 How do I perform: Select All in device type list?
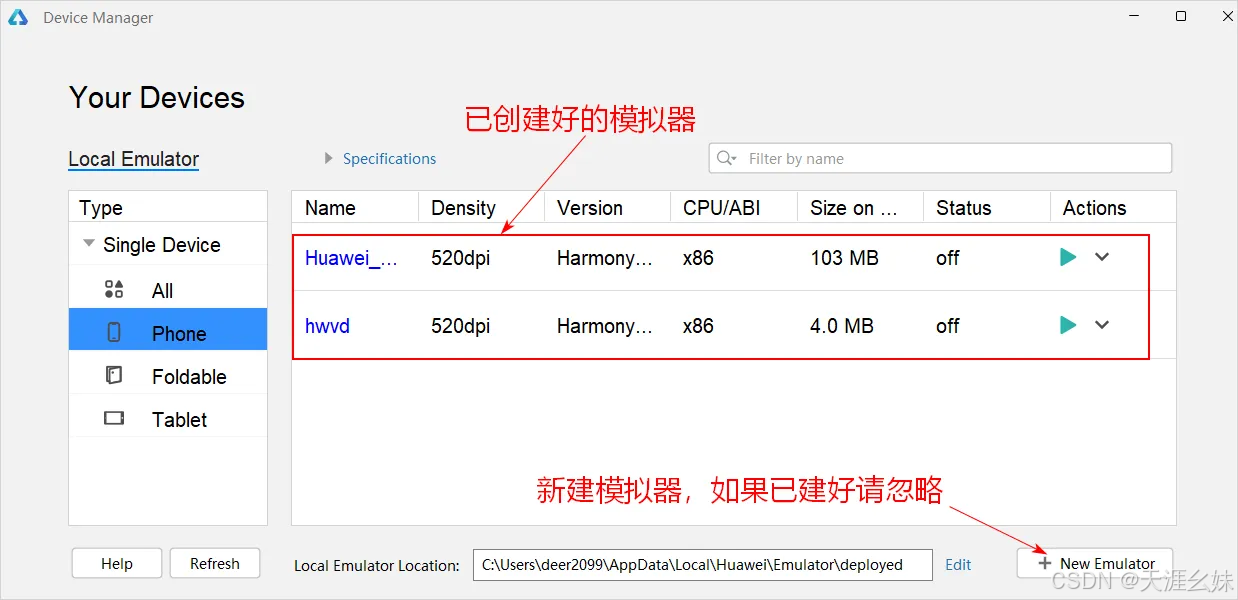click(168, 290)
